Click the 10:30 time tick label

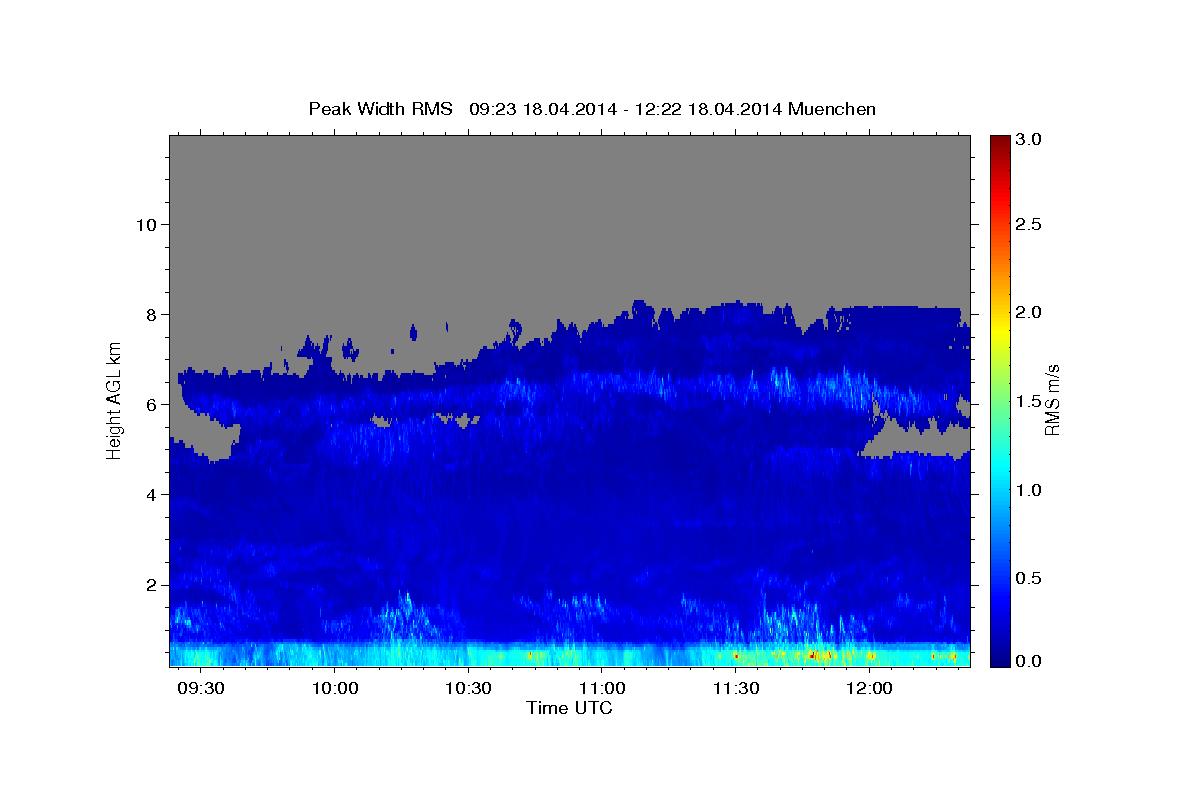pyautogui.click(x=469, y=689)
